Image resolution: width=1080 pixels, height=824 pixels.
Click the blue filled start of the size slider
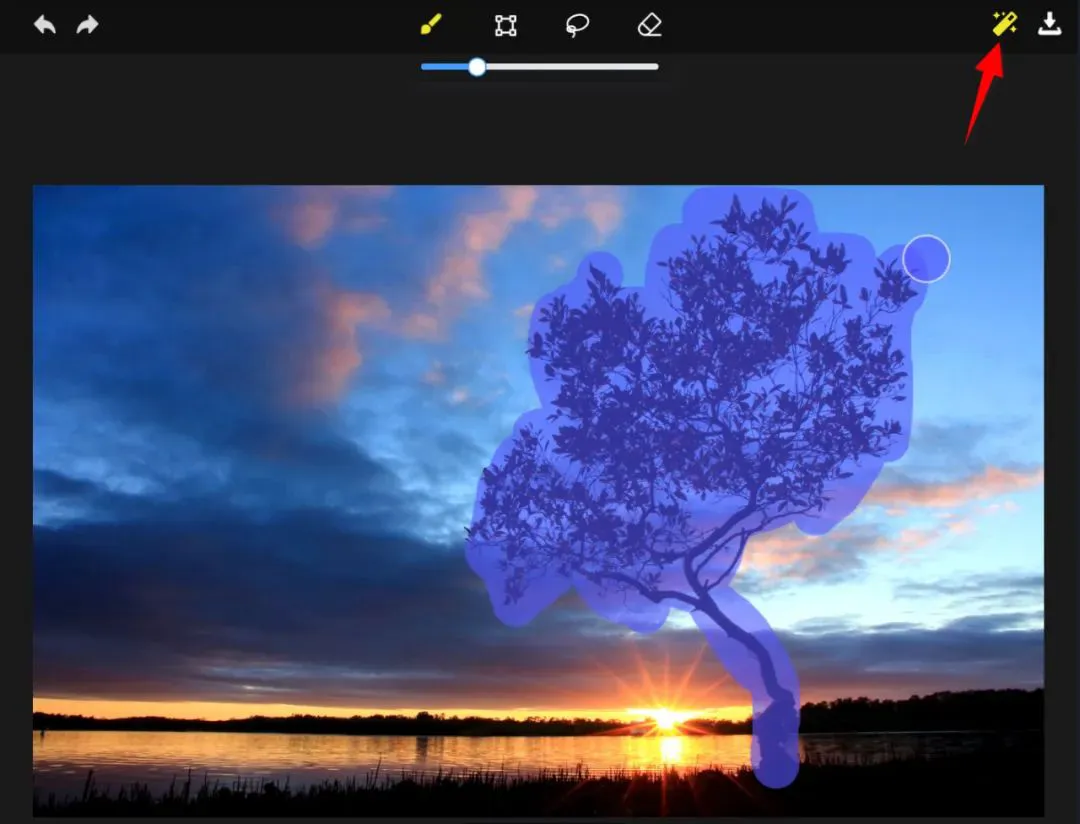(x=428, y=67)
